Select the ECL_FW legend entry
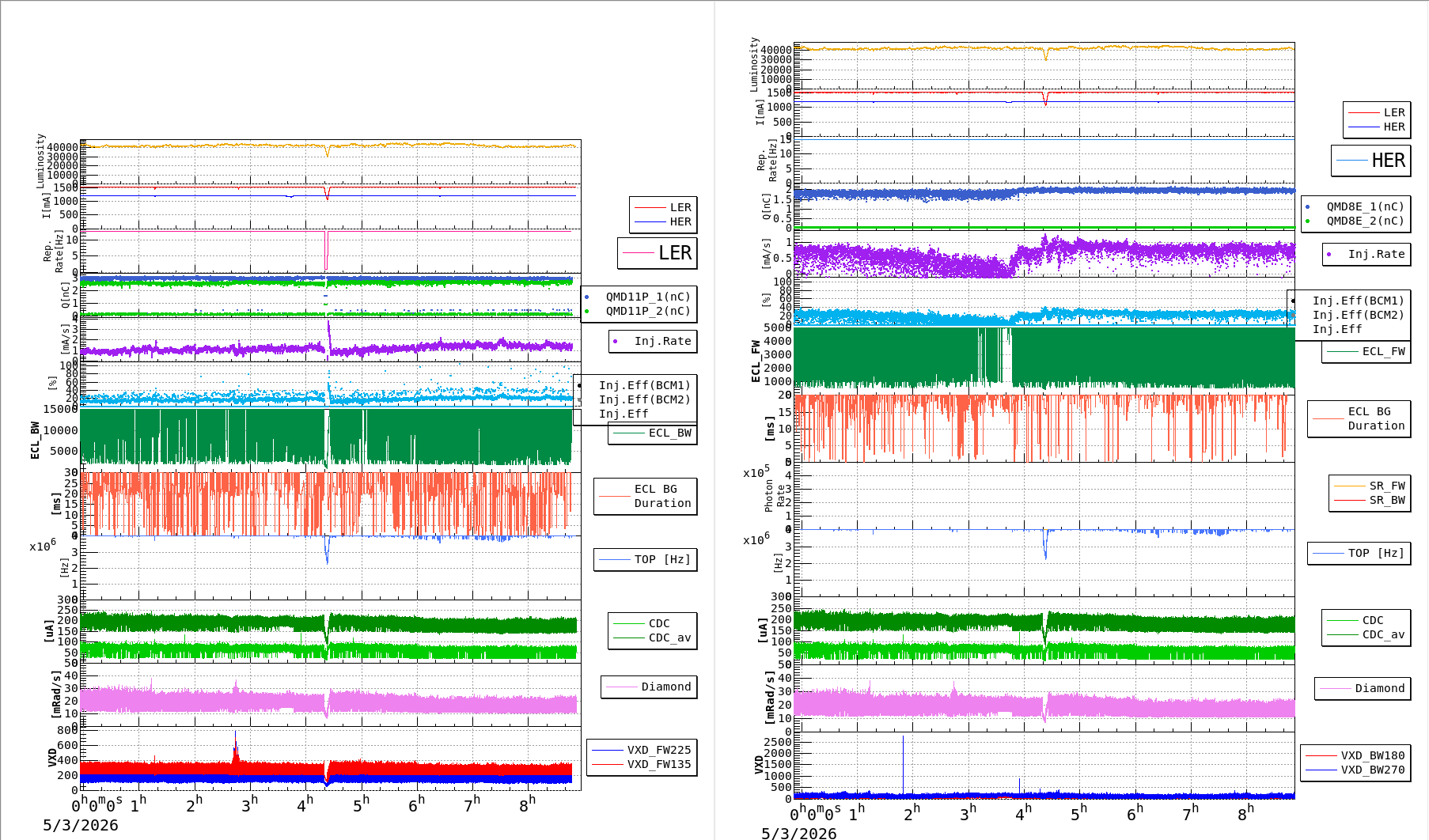The width and height of the screenshot is (1429, 840). click(x=1366, y=351)
